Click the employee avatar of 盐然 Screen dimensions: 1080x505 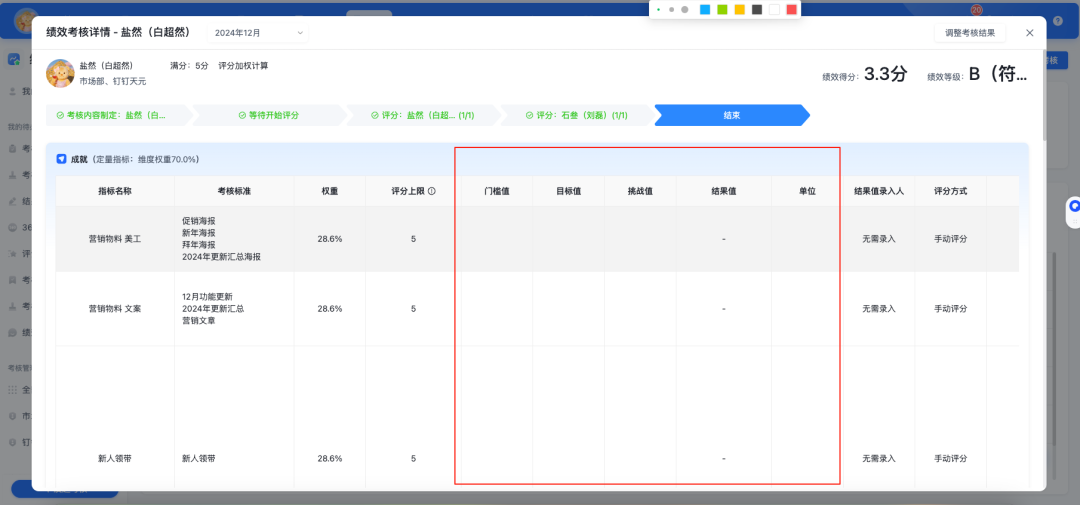60,73
